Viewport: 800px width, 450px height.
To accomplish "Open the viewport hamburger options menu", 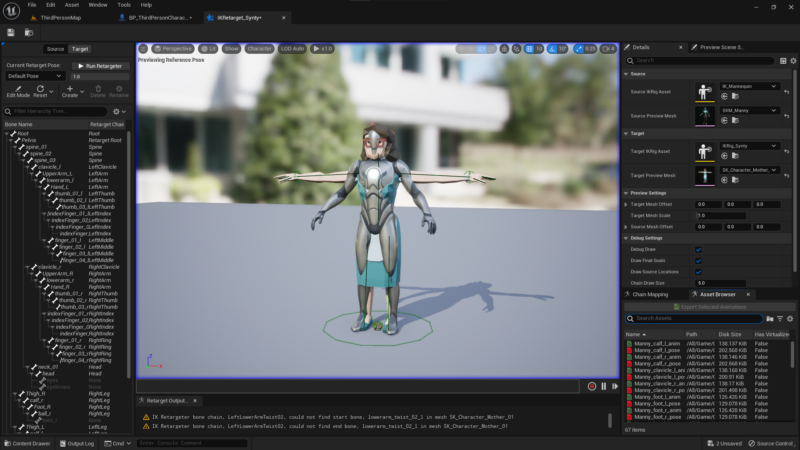I will [x=143, y=48].
